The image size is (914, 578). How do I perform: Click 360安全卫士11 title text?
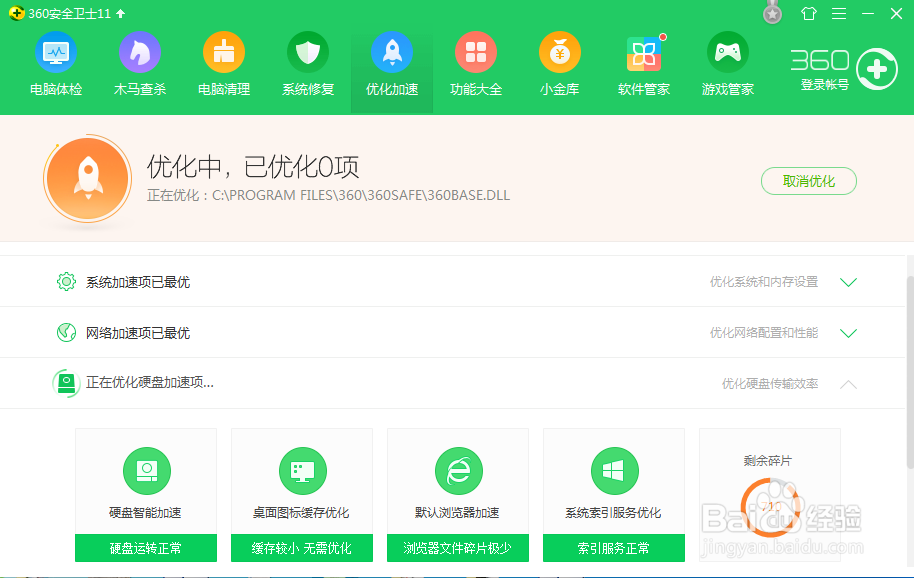click(69, 13)
